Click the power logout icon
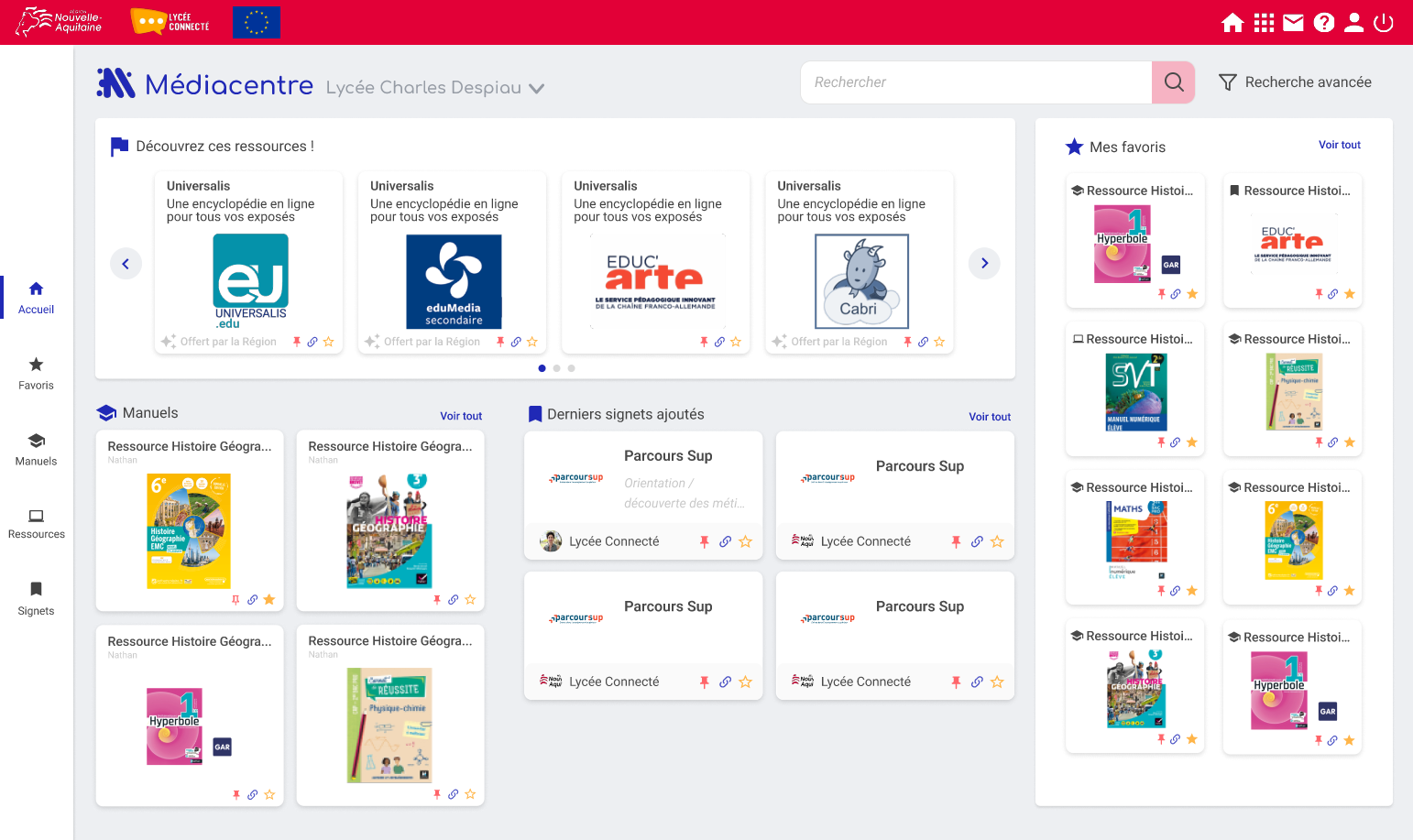The image size is (1413, 840). click(x=1384, y=23)
